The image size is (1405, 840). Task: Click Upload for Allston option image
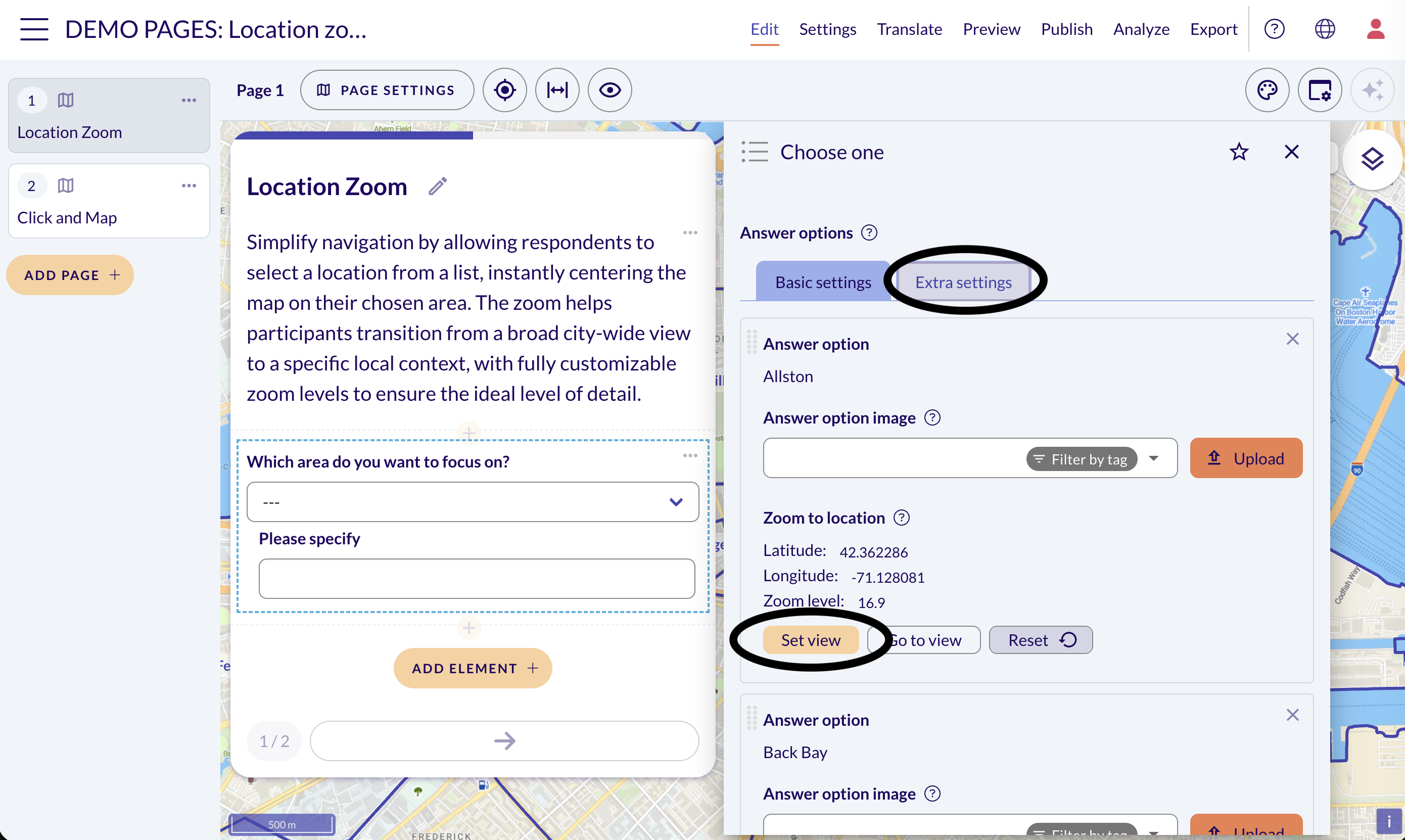[x=1246, y=458]
